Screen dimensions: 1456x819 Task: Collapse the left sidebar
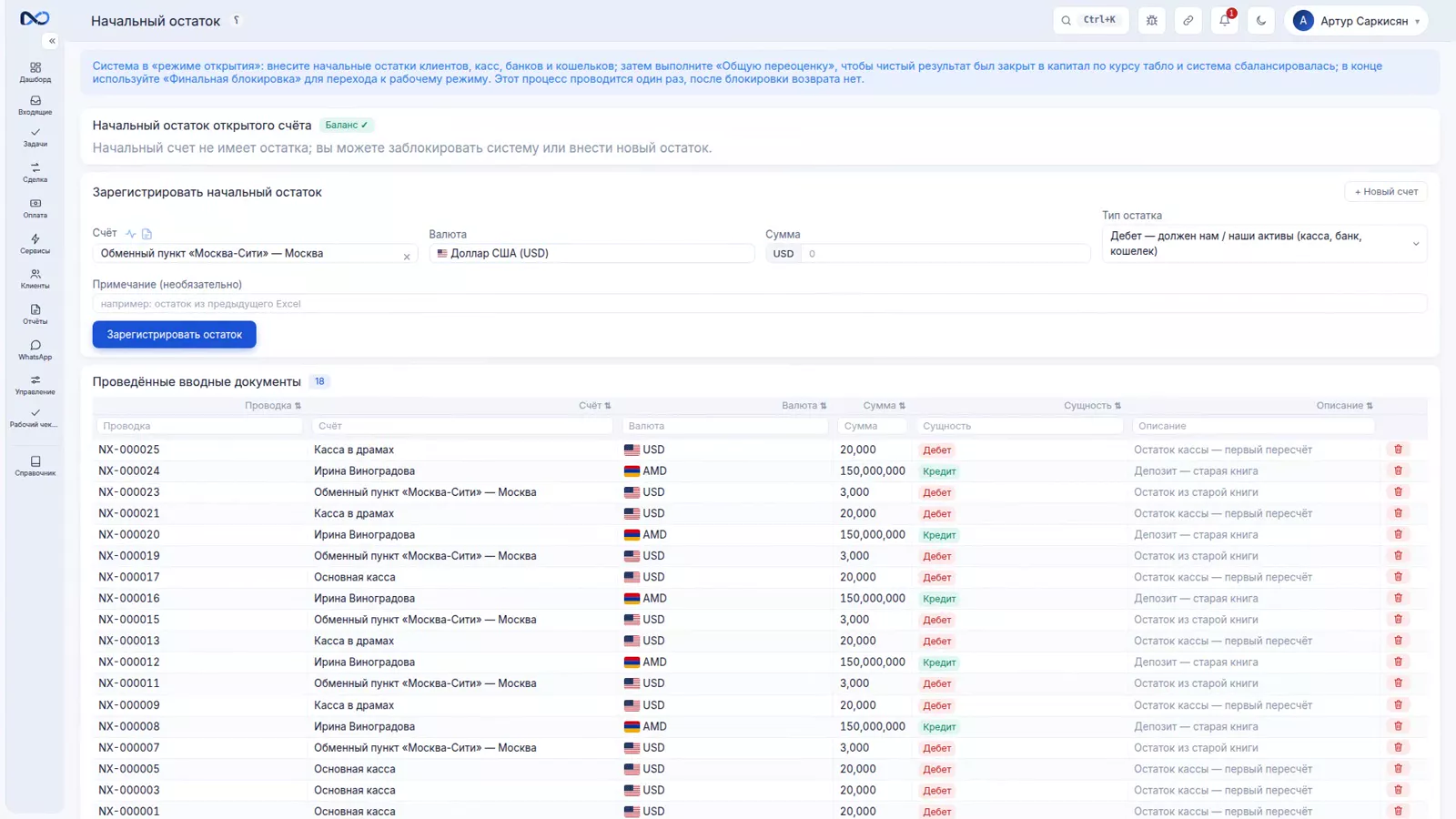(52, 41)
